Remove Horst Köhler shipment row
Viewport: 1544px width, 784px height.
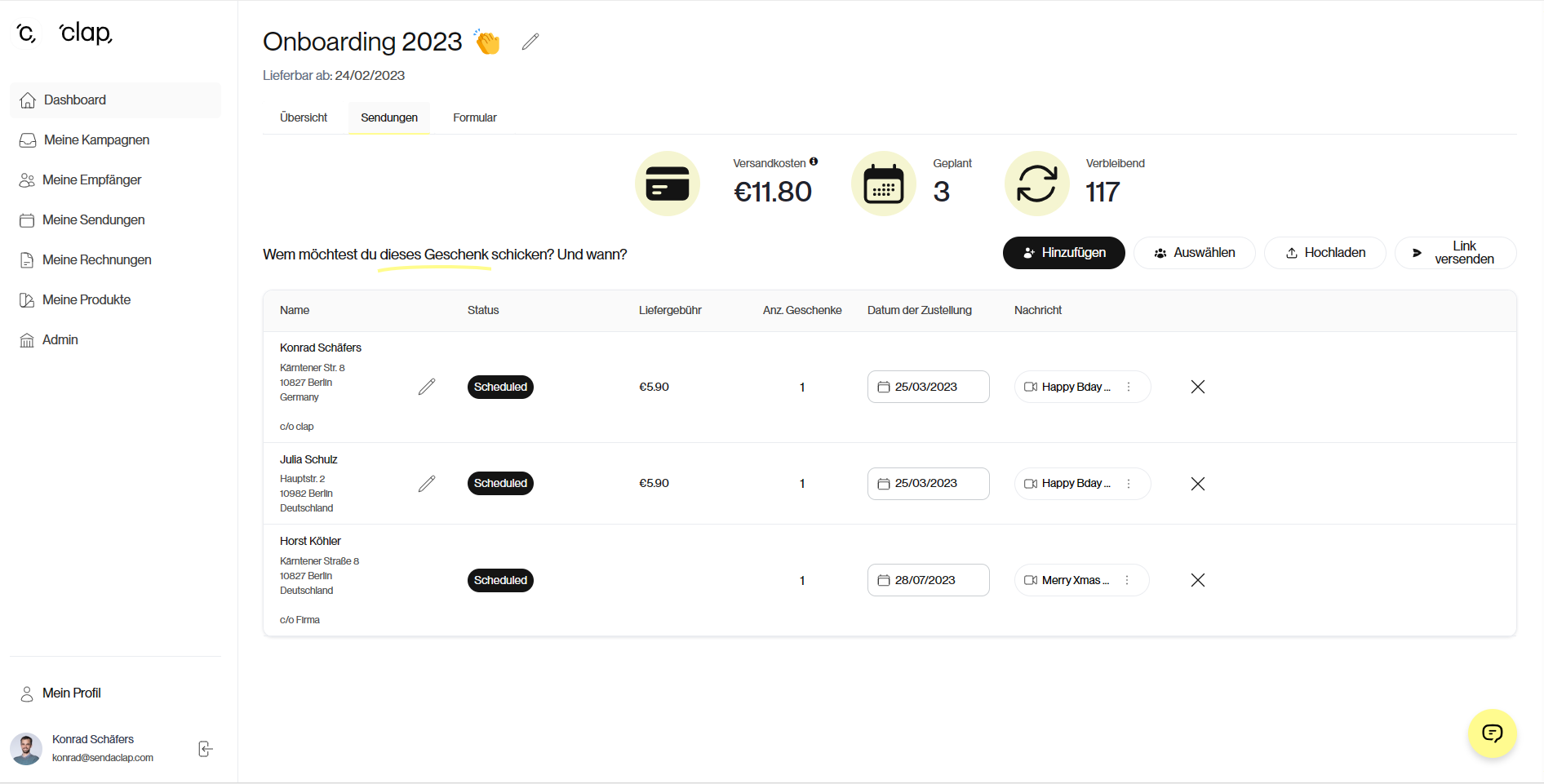click(1197, 580)
